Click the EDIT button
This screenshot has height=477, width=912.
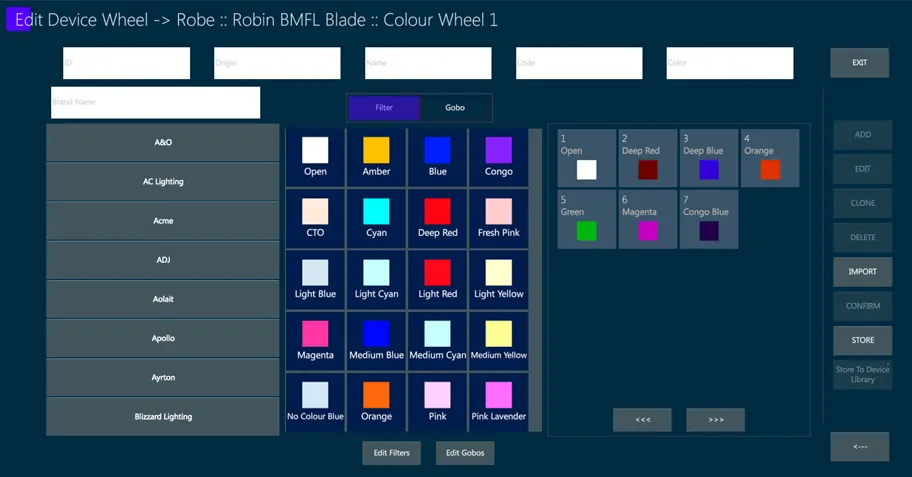863,169
